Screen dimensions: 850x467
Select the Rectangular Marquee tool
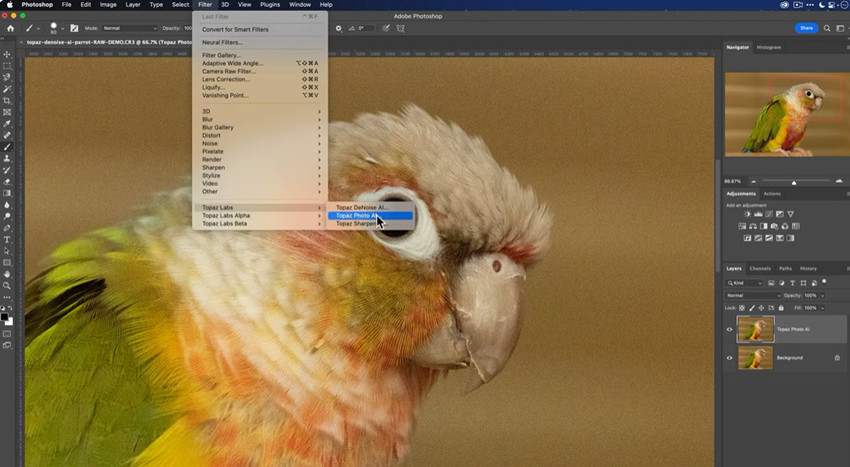[7, 66]
